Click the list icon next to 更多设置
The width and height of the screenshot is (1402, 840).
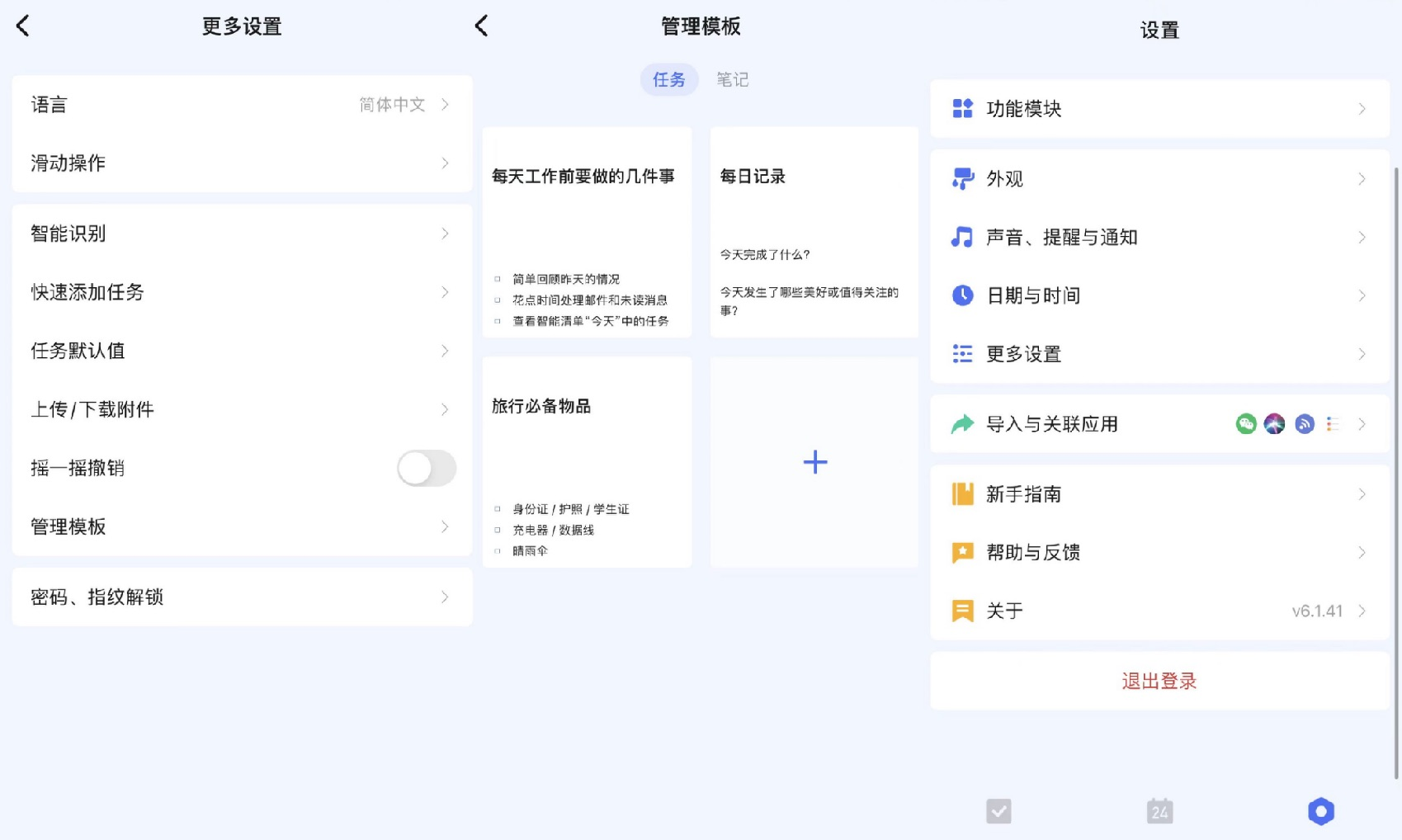(x=962, y=354)
